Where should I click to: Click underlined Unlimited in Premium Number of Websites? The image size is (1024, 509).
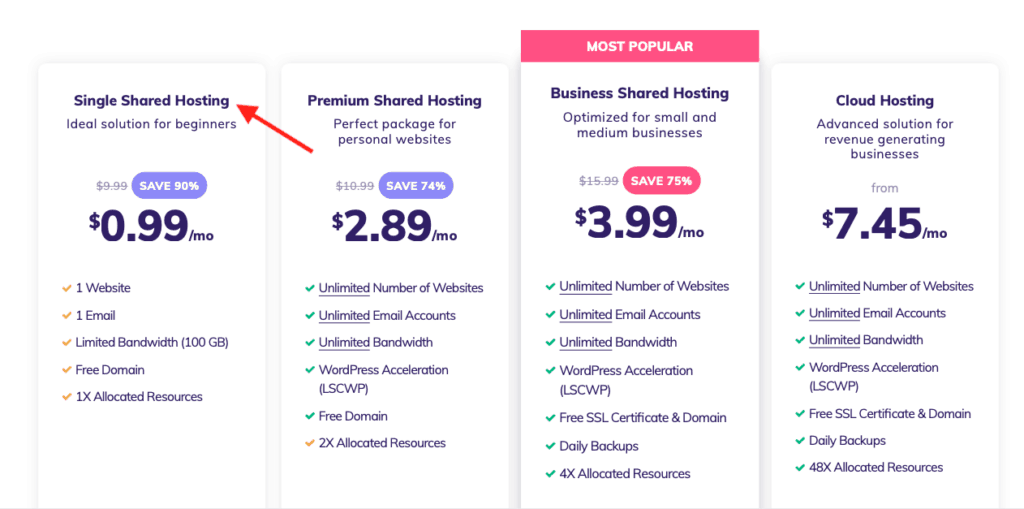[x=344, y=288]
